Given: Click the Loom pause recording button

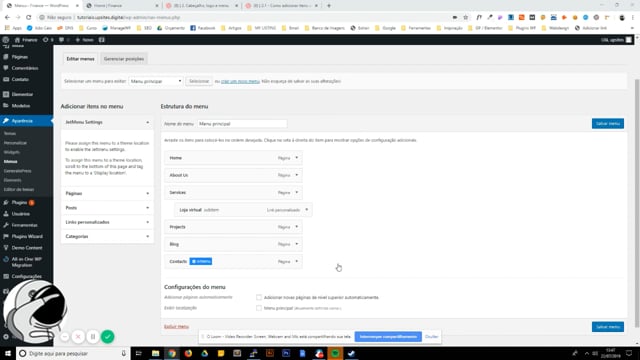Looking at the screenshot, I should pyautogui.click(x=93, y=336).
